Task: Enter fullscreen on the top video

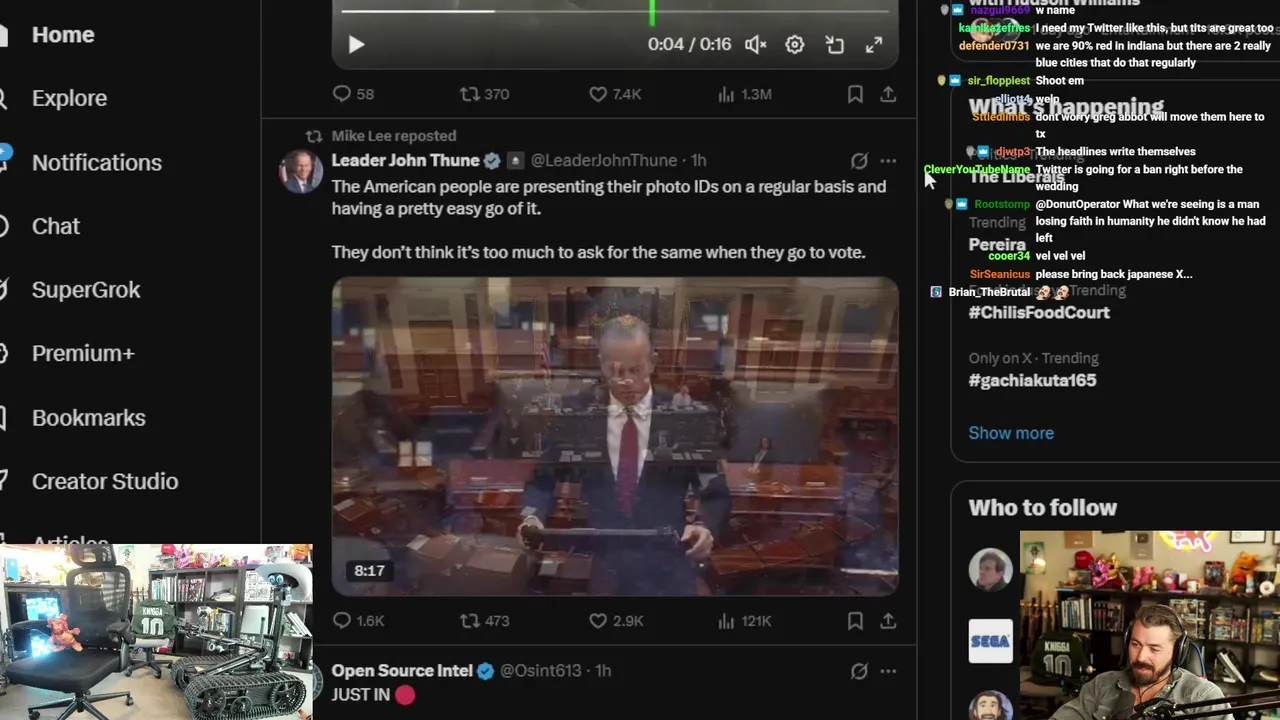Action: [874, 44]
